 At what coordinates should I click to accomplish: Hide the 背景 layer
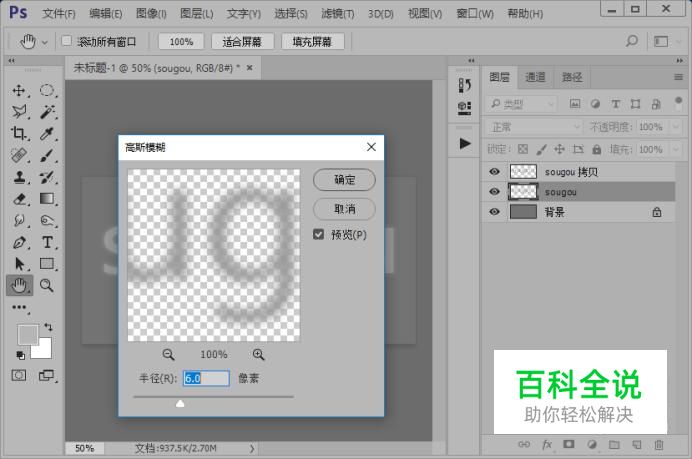pyautogui.click(x=495, y=212)
